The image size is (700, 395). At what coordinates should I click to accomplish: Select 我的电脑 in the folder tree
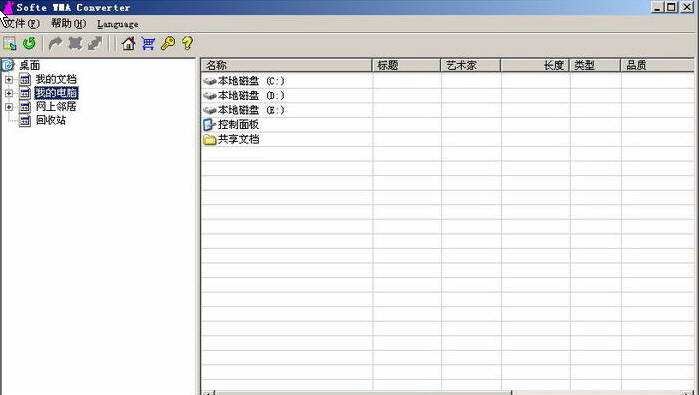tap(56, 93)
